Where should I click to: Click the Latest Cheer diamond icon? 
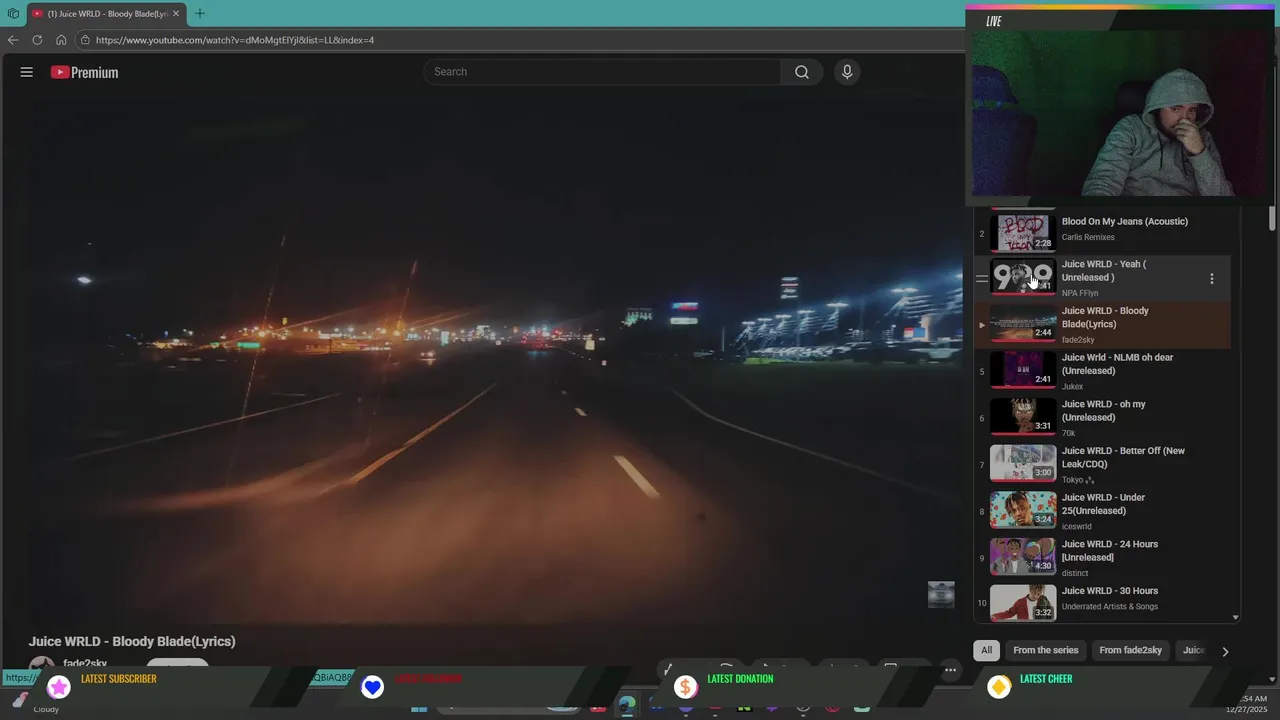pyautogui.click(x=998, y=687)
